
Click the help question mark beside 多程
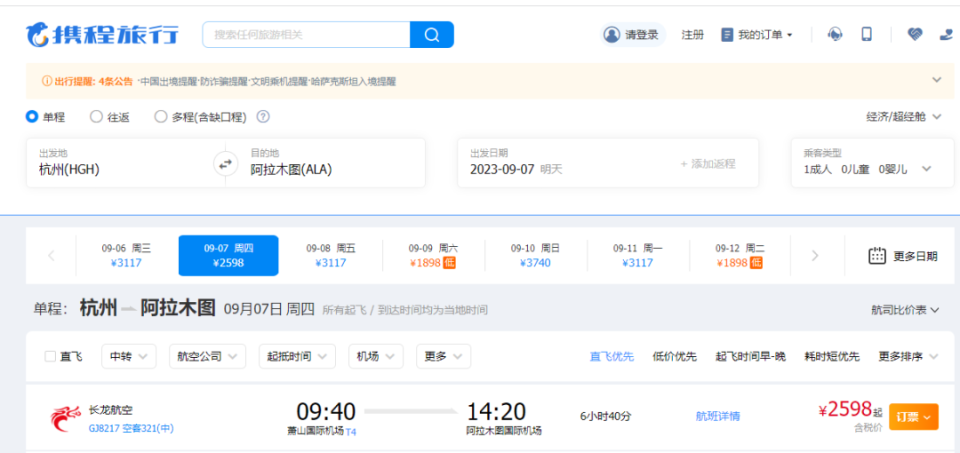(263, 116)
